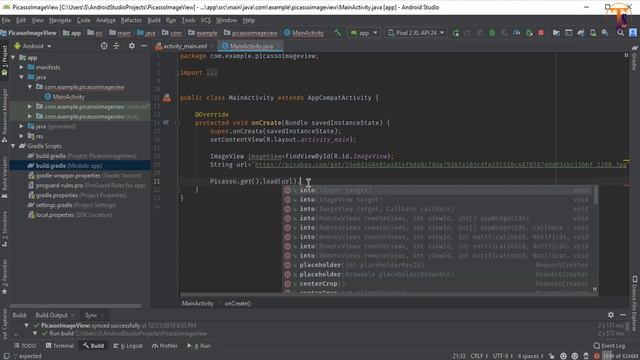Collapse the Gradle Scripts node
Viewport: 640px width, 360px height.
tap(13, 146)
